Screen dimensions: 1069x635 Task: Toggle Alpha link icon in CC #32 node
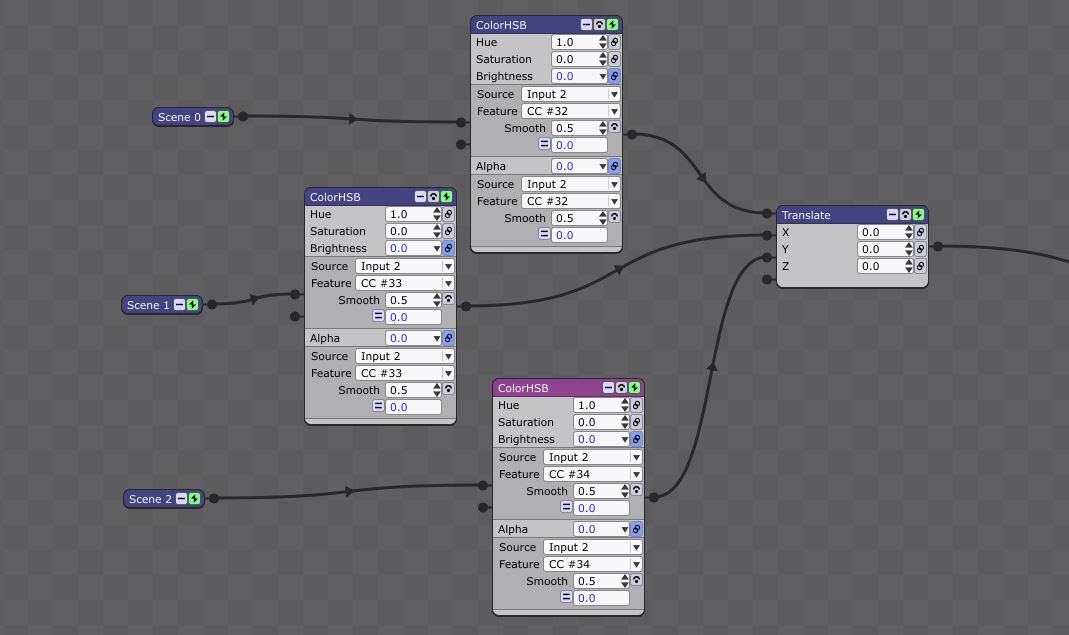pos(614,166)
